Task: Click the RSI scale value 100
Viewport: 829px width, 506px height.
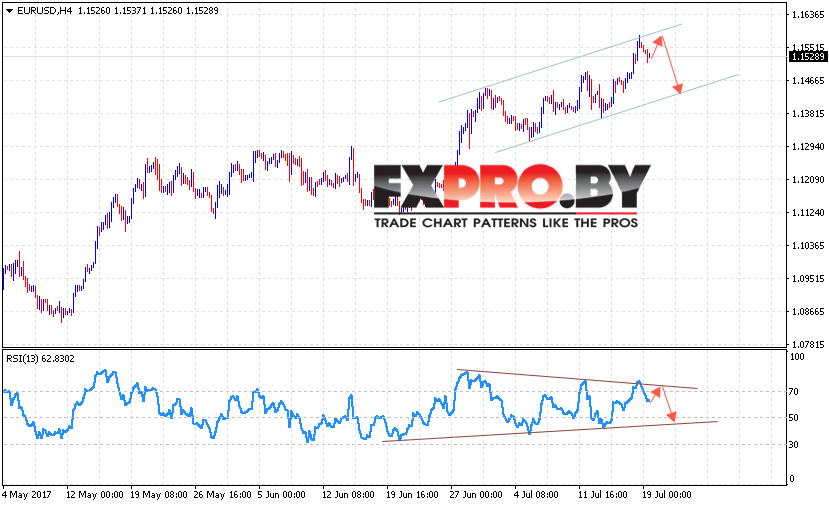Action: coord(797,357)
